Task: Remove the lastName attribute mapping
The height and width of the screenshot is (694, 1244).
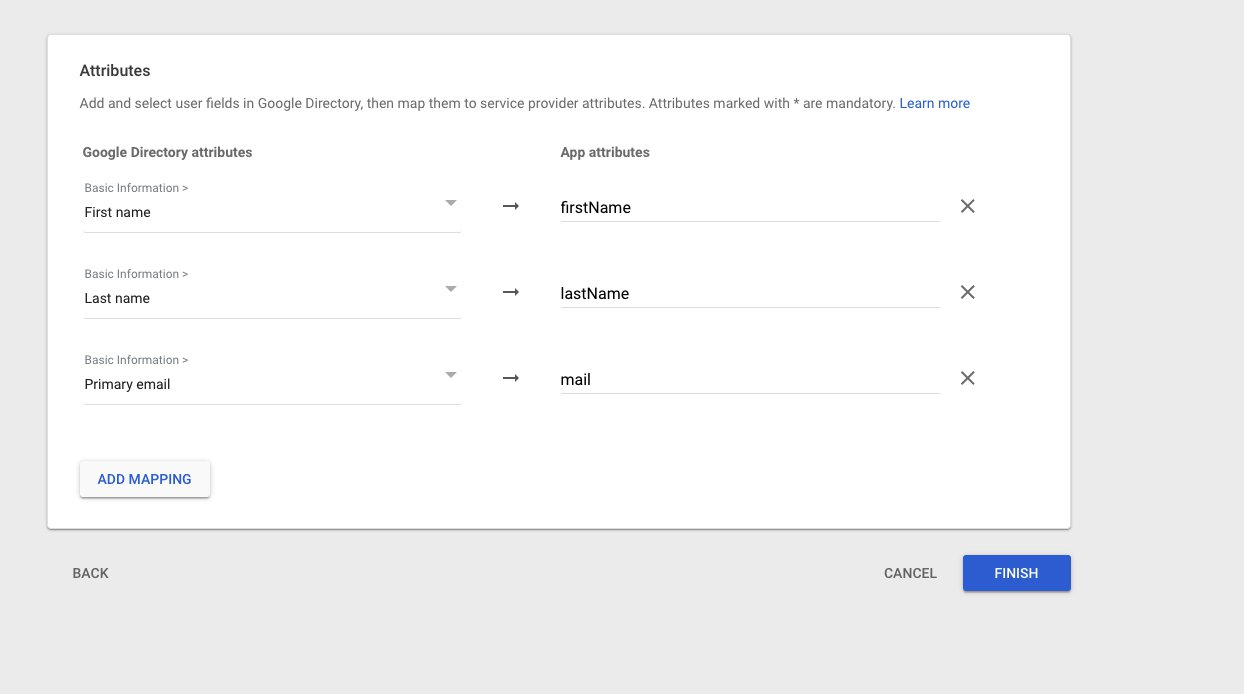Action: click(967, 293)
